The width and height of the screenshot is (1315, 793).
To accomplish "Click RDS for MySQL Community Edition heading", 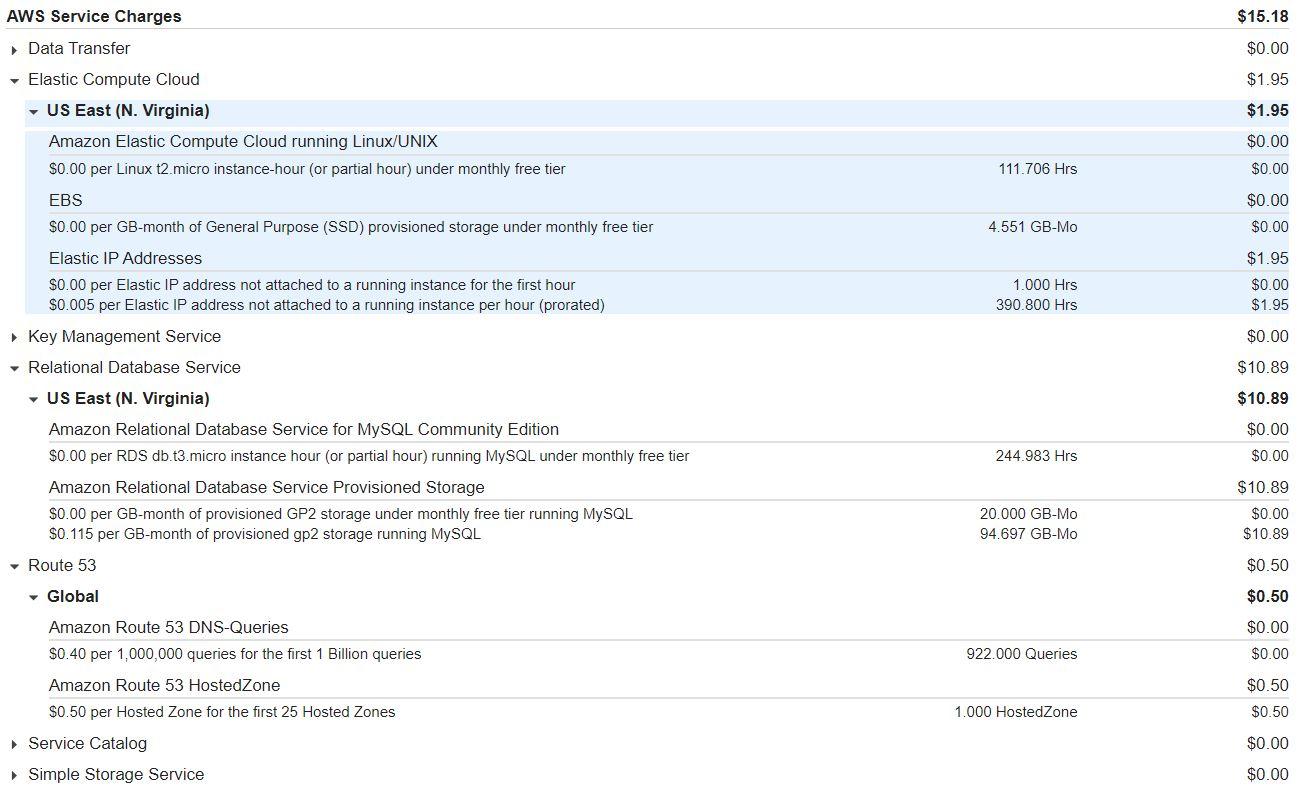I will pos(304,429).
